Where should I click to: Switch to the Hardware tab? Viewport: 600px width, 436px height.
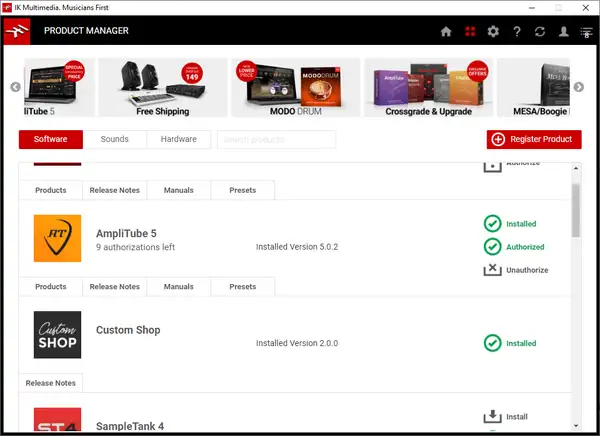(x=178, y=139)
